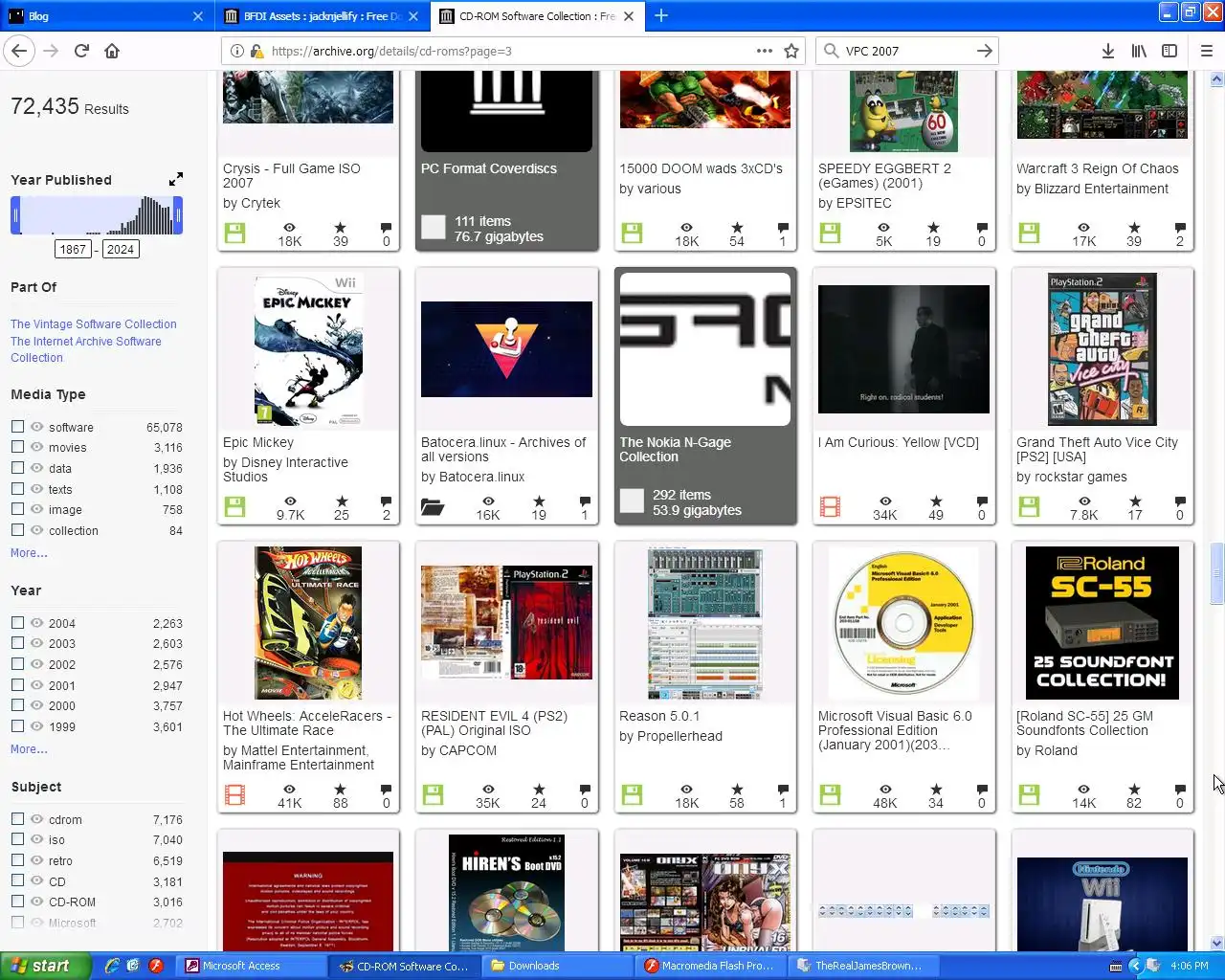The width and height of the screenshot is (1225, 980).
Task: Open Macromedia Flash Pro taskbar item
Action: click(x=709, y=966)
